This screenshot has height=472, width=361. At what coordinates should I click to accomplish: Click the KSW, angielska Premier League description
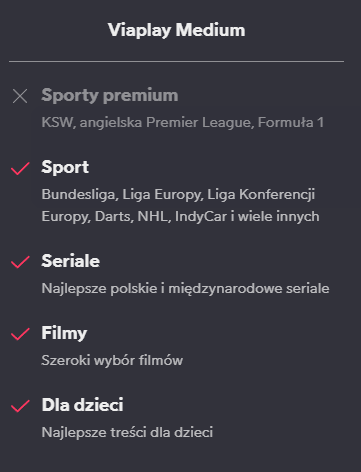tap(183, 123)
